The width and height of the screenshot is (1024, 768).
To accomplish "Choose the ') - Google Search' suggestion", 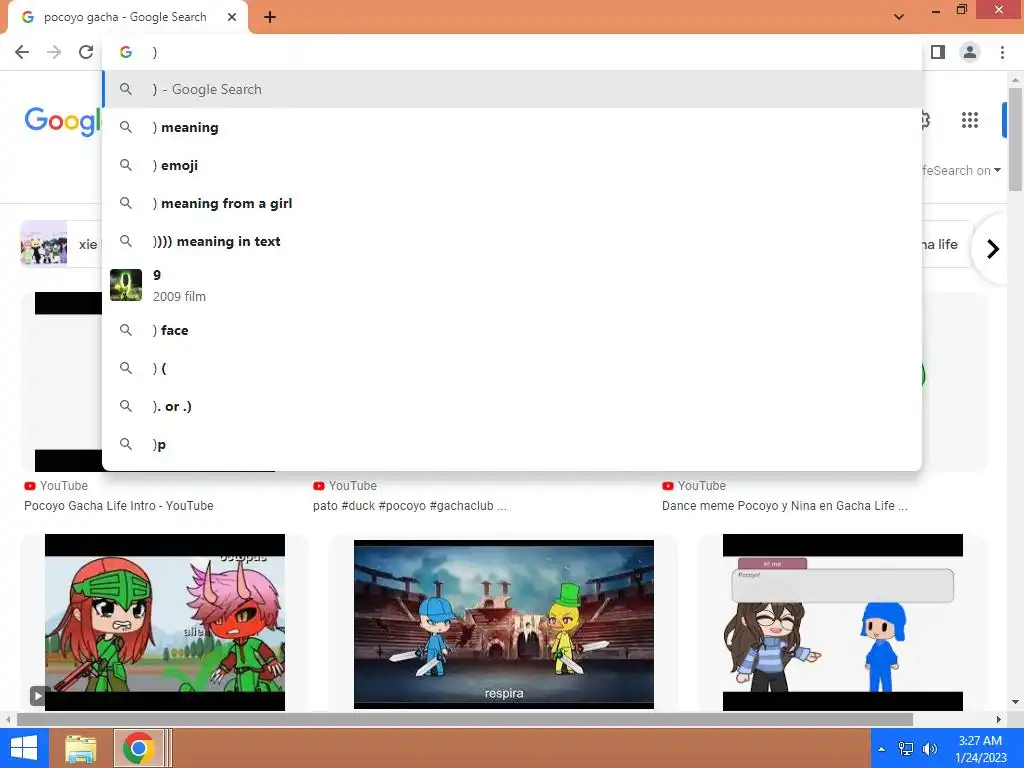I will tap(513, 89).
